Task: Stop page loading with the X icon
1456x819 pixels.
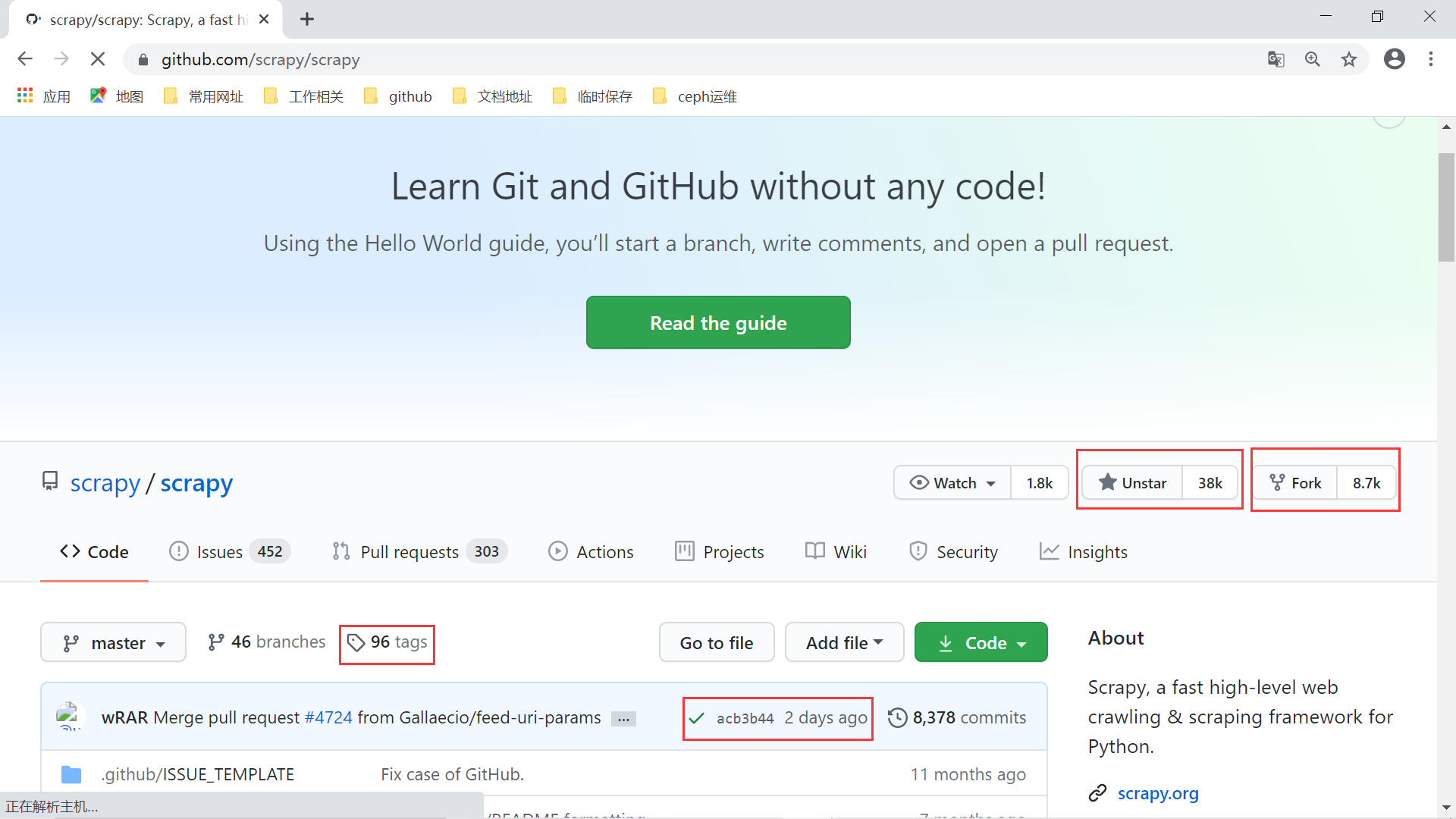Action: pyautogui.click(x=98, y=59)
